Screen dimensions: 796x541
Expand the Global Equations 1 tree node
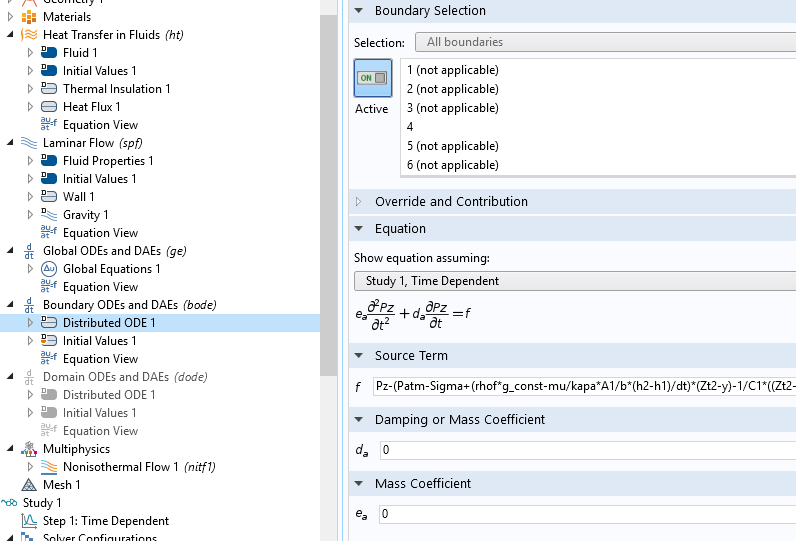point(30,269)
